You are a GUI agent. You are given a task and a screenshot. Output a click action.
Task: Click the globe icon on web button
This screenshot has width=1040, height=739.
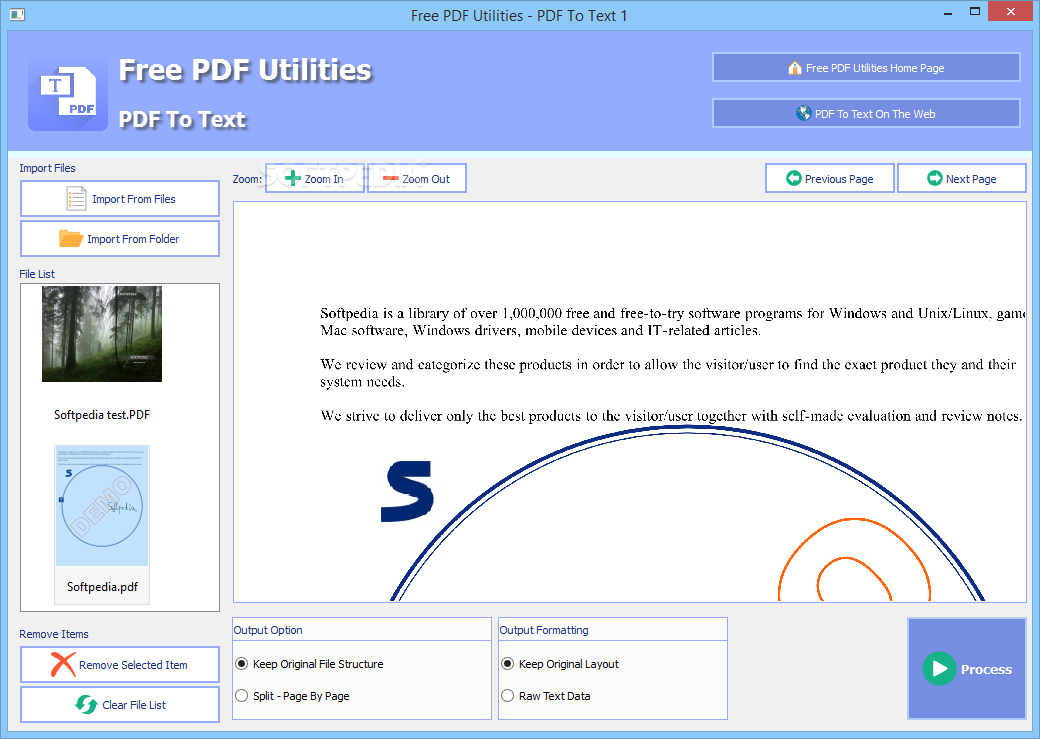tap(803, 113)
